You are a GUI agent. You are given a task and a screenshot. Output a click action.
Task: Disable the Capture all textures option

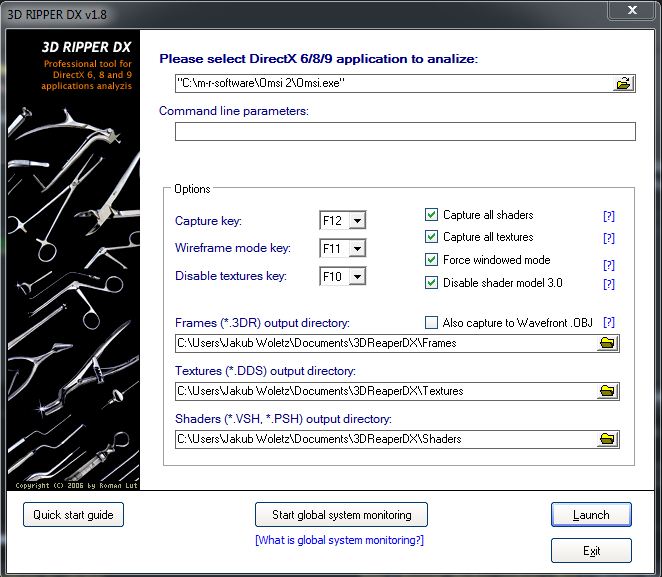[x=432, y=237]
